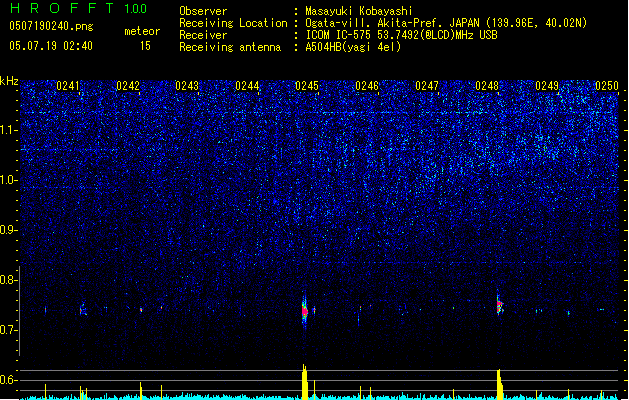This screenshot has height=400, width=629.
Task: Click the 1.0 kHz axis tick label
Action: tap(9, 180)
